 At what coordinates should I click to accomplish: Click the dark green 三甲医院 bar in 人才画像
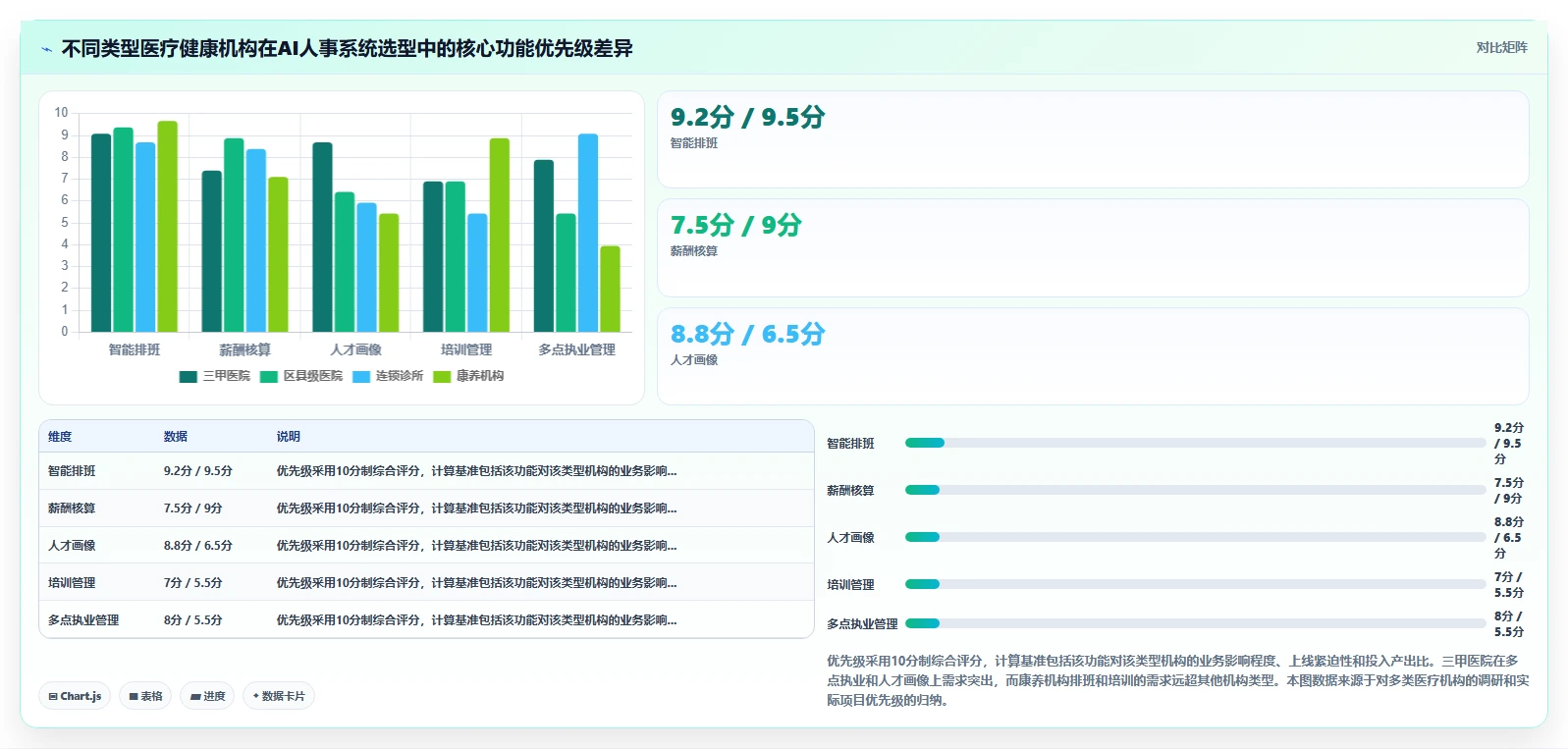coord(322,237)
